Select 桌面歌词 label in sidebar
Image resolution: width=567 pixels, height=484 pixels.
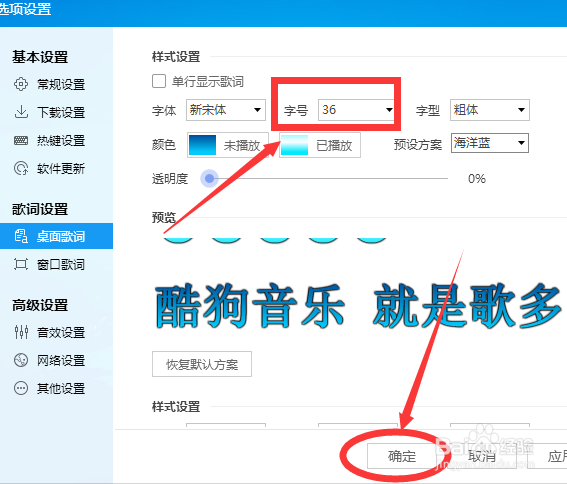point(61,236)
